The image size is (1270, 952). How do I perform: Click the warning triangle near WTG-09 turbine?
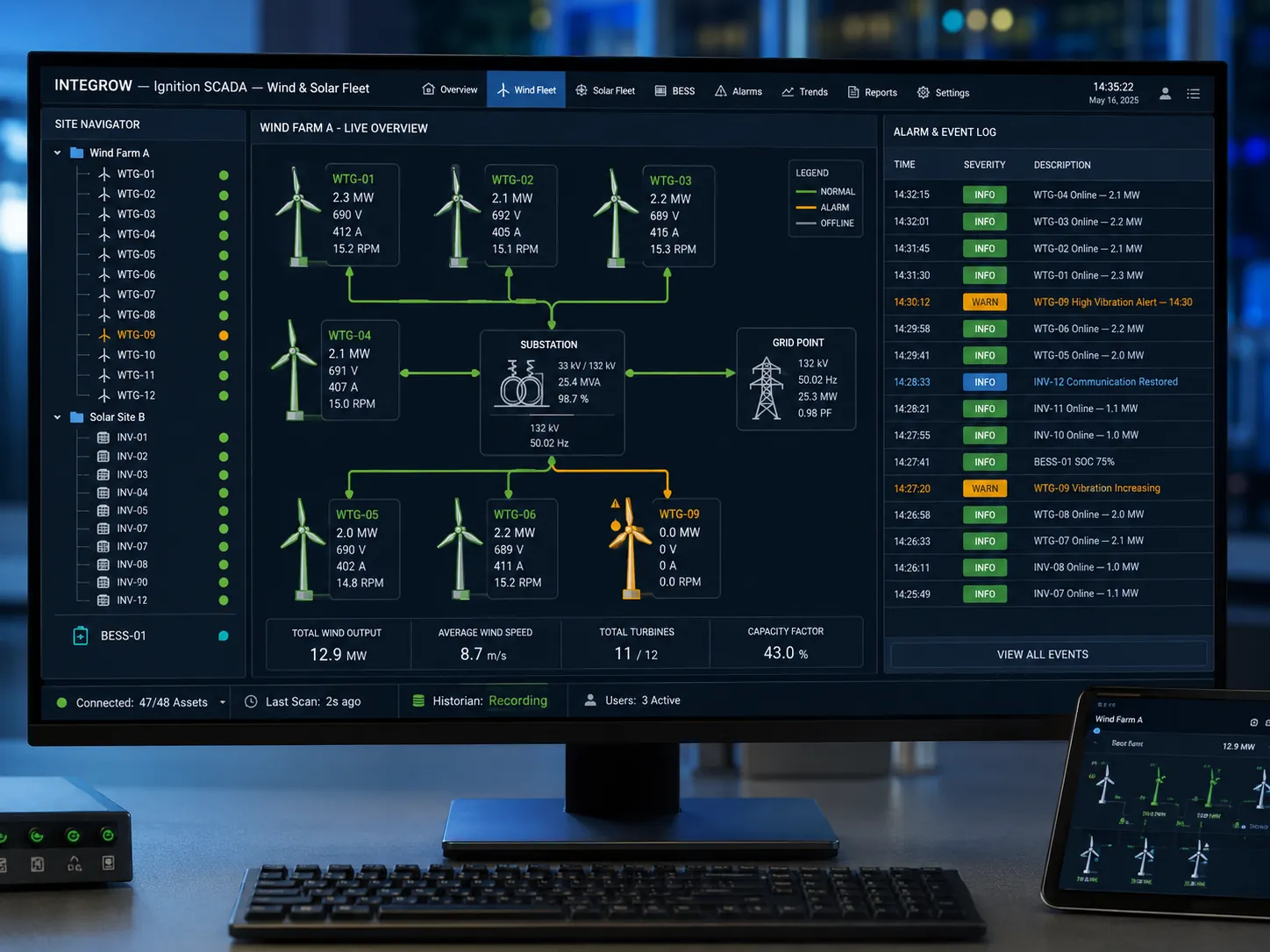point(615,504)
